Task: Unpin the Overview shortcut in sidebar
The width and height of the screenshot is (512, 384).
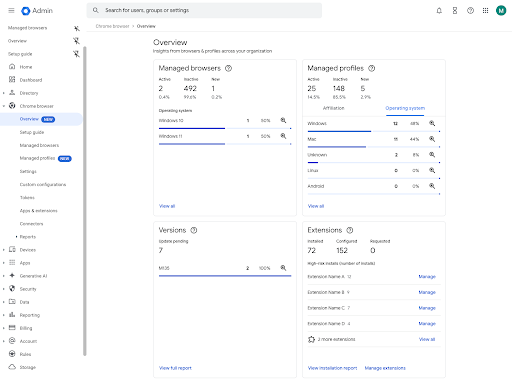Action: coord(77,41)
